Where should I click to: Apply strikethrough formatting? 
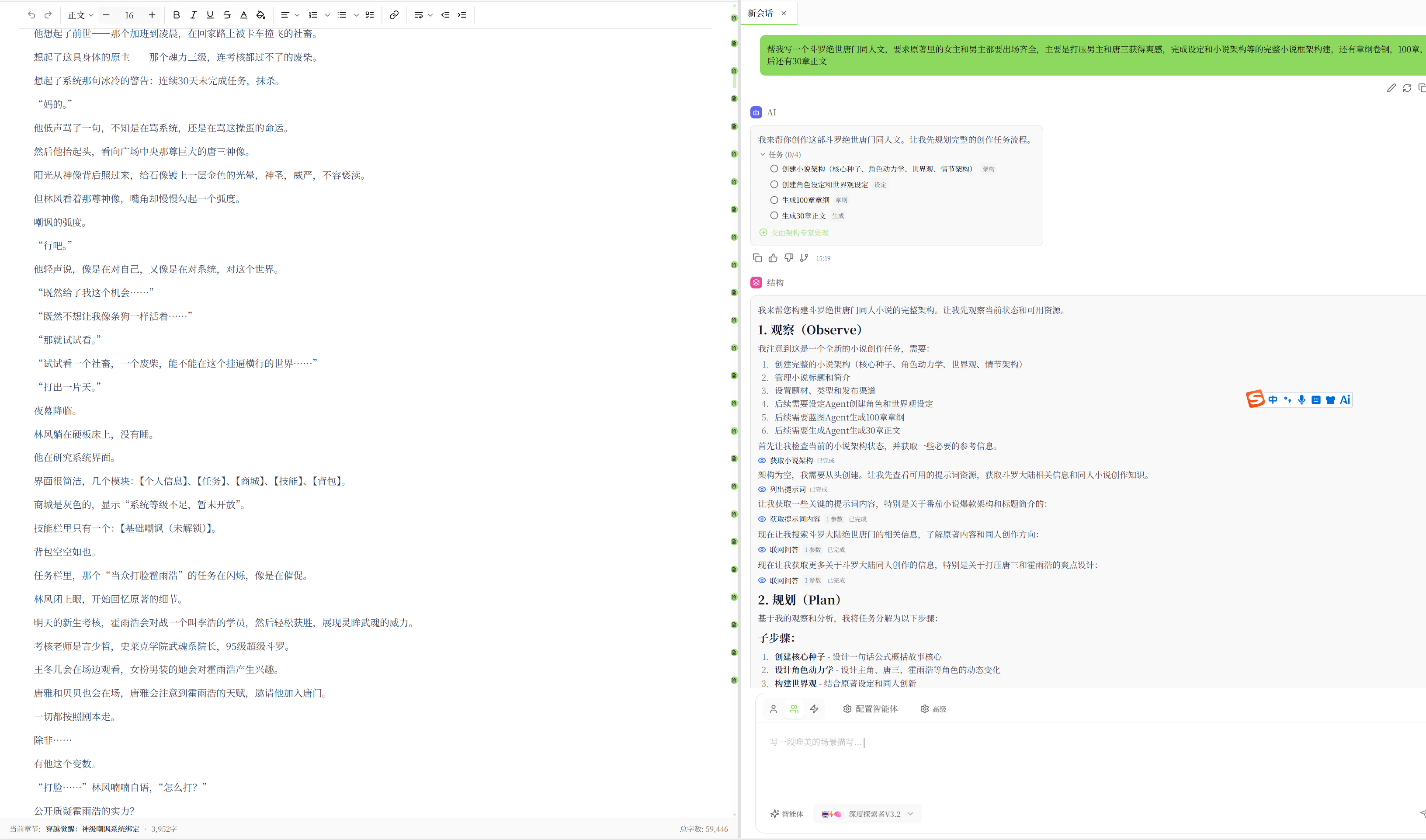coord(227,15)
